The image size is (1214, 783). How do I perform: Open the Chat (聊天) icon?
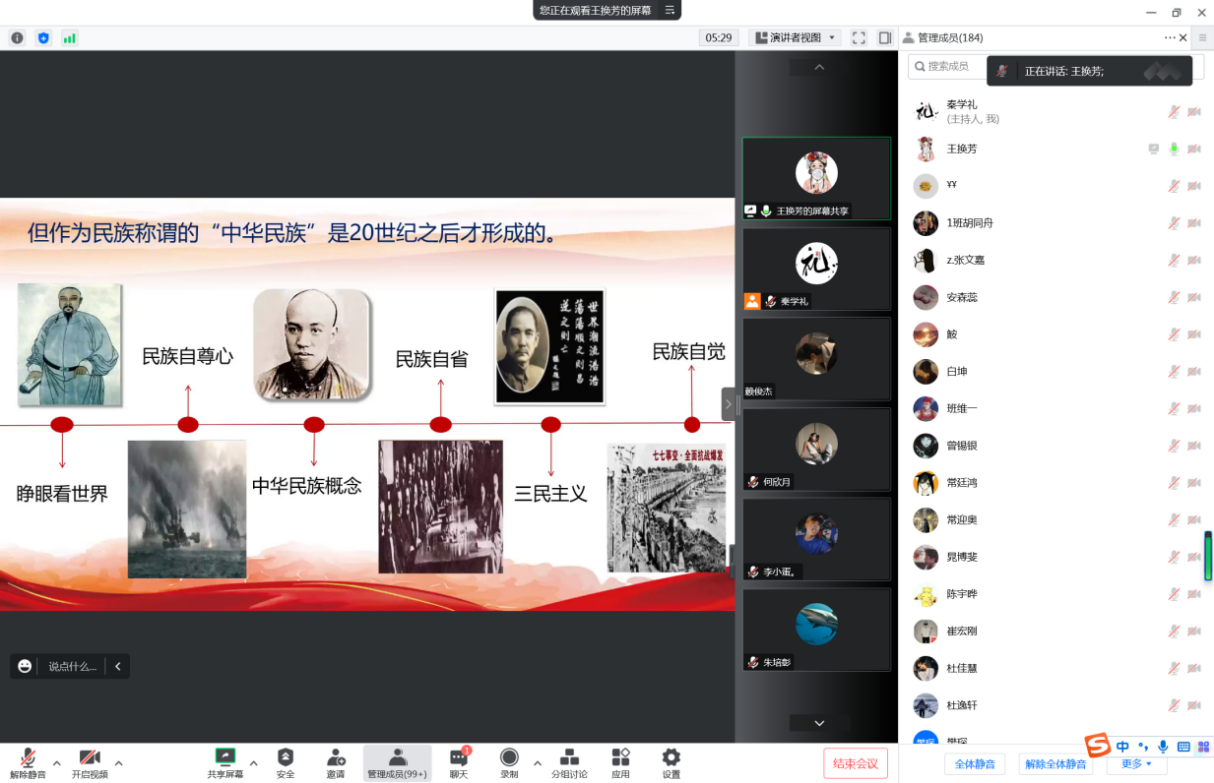point(458,759)
